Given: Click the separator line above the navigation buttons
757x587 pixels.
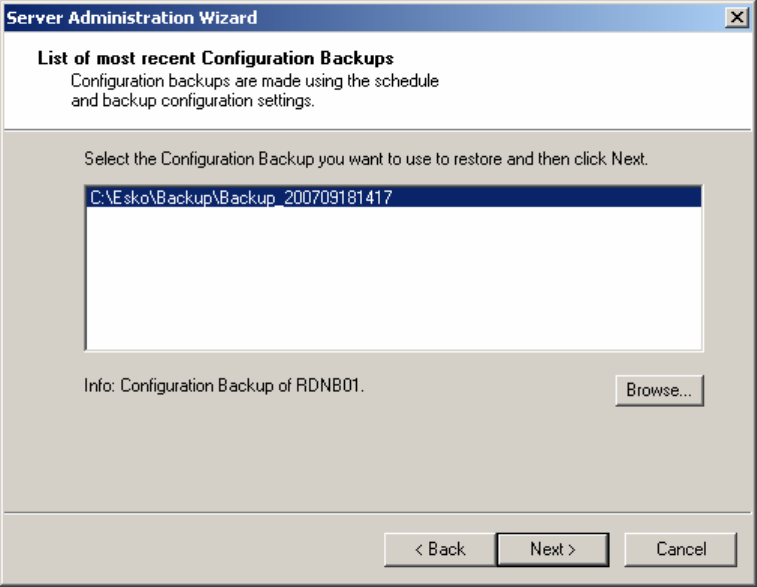Looking at the screenshot, I should point(378,514).
